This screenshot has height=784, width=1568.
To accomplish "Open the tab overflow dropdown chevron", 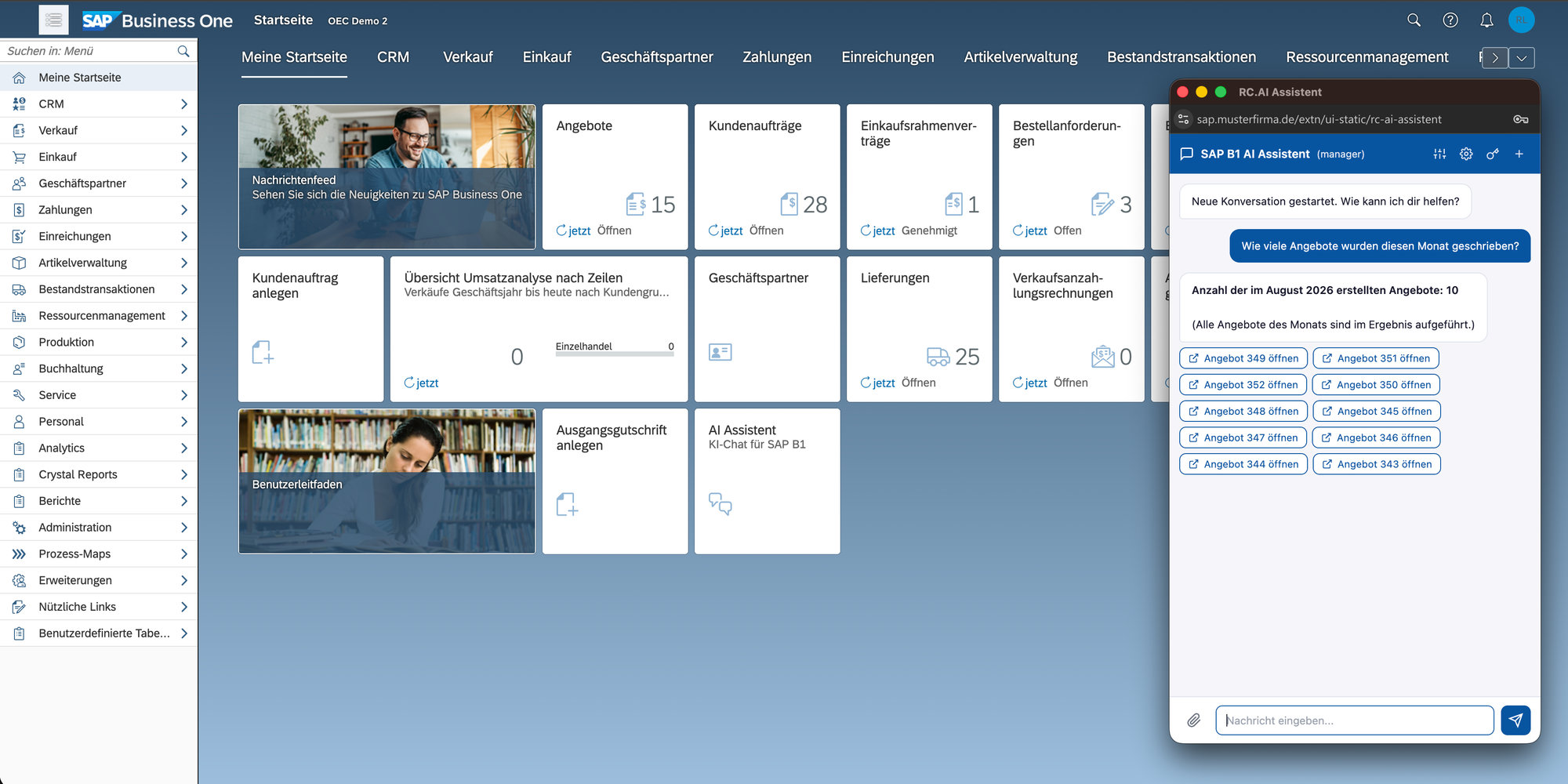I will (x=1522, y=58).
